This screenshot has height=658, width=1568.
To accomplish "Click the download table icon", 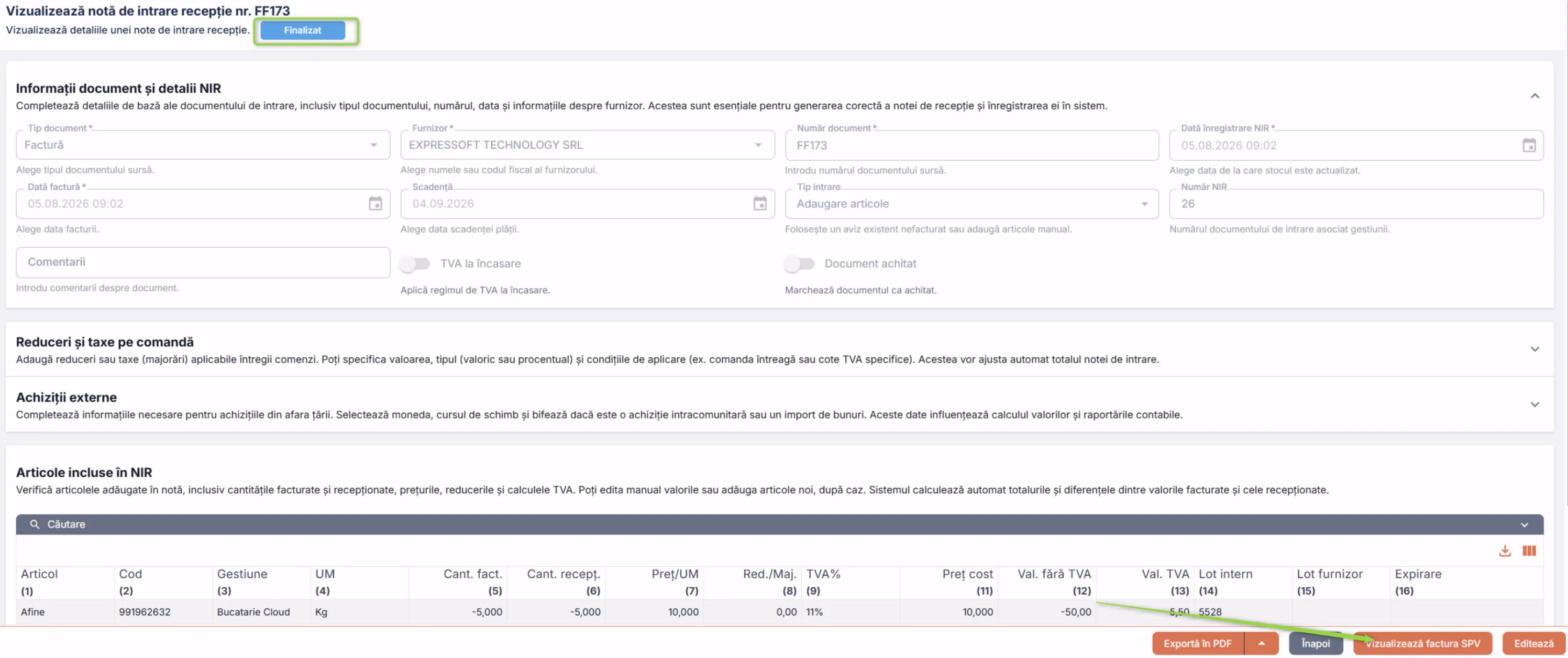I will (1505, 551).
